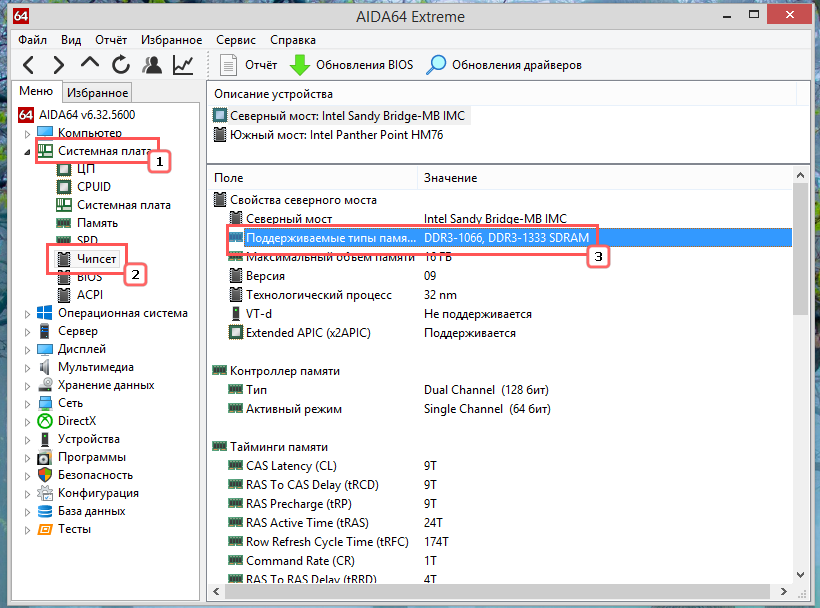The width and height of the screenshot is (820, 608).
Task: Click the horizontal scrollbar right arrow
Action: coord(783,591)
